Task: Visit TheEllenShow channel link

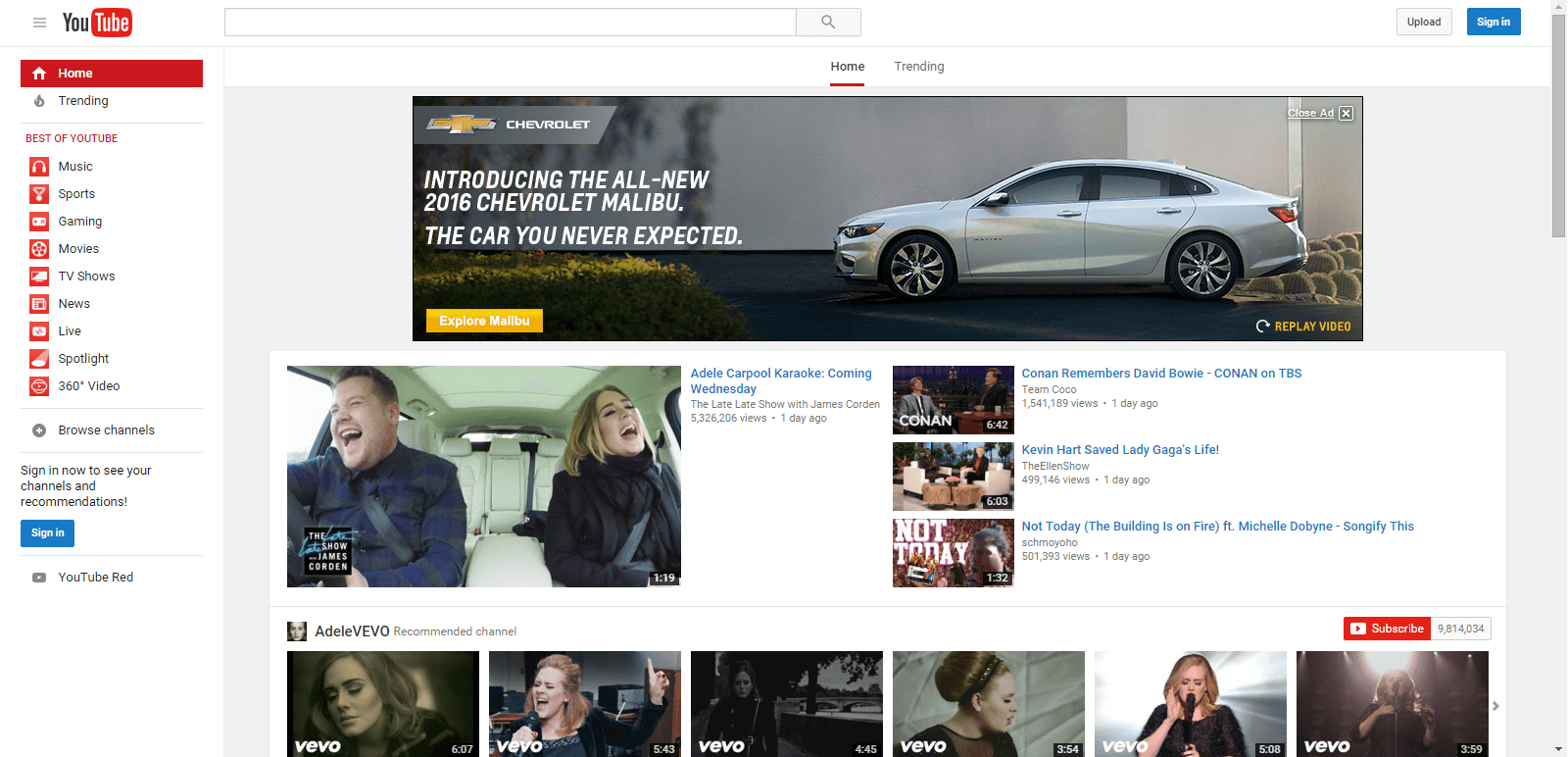Action: pos(1055,466)
